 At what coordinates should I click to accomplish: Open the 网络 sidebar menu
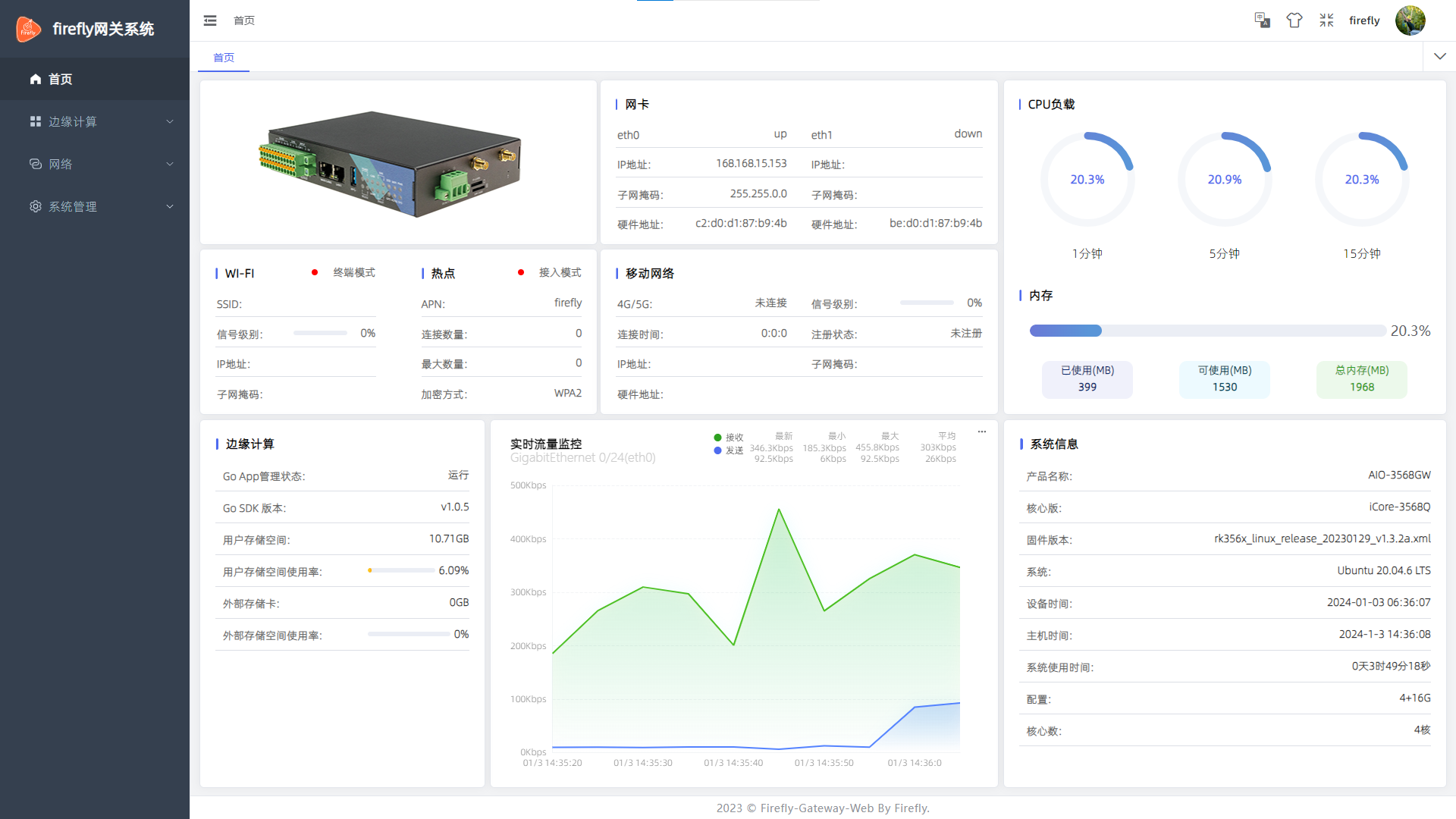95,164
